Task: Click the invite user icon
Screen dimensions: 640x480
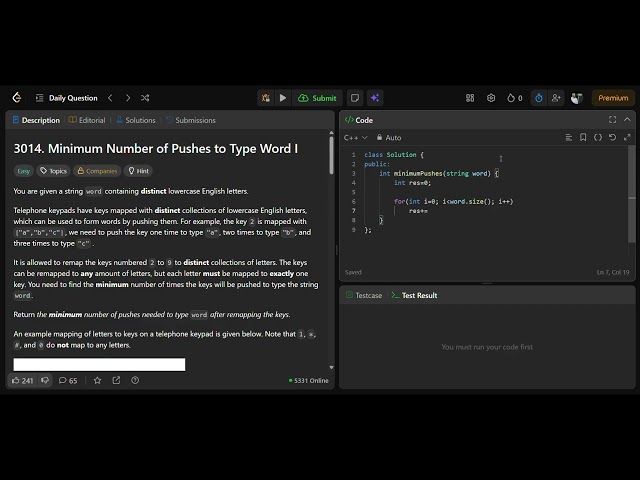Action: click(556, 98)
